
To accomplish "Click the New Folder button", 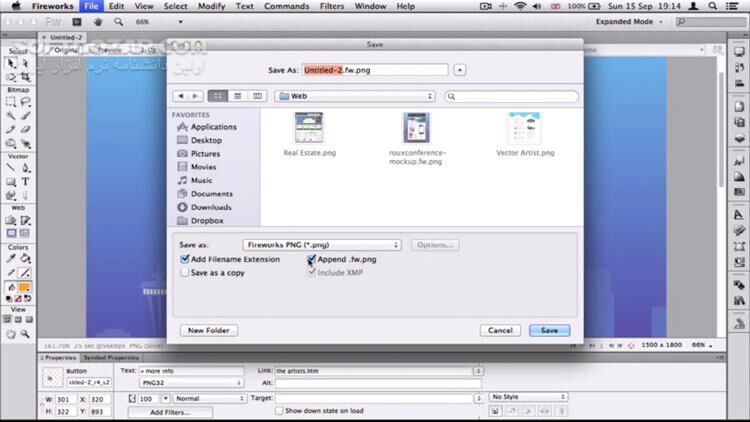I will coord(209,330).
